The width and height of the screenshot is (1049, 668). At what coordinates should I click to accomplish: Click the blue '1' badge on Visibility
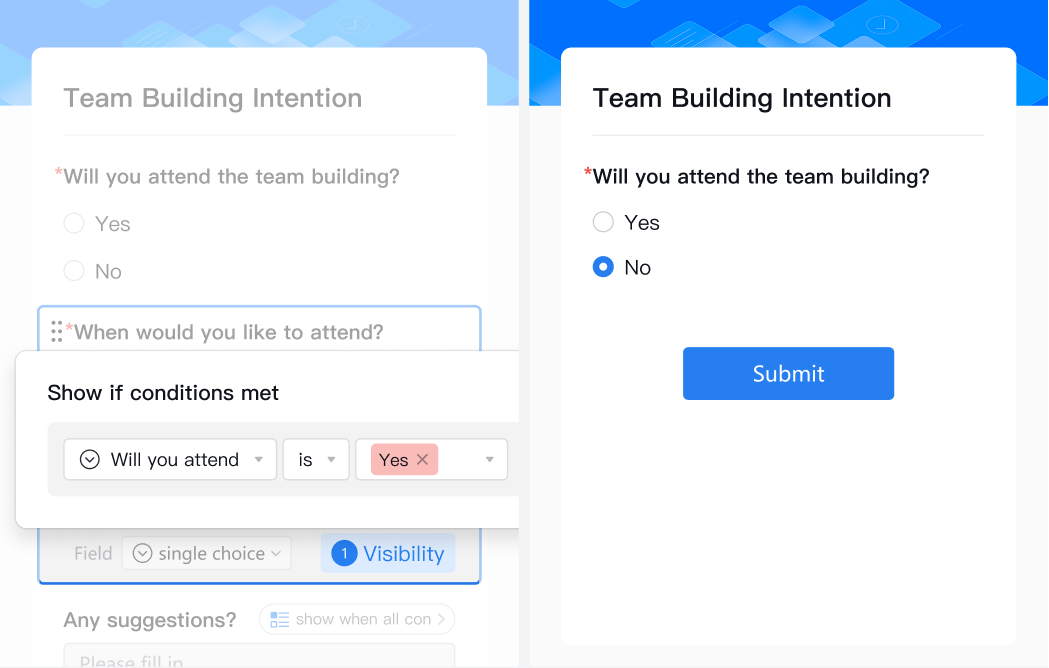[x=344, y=553]
